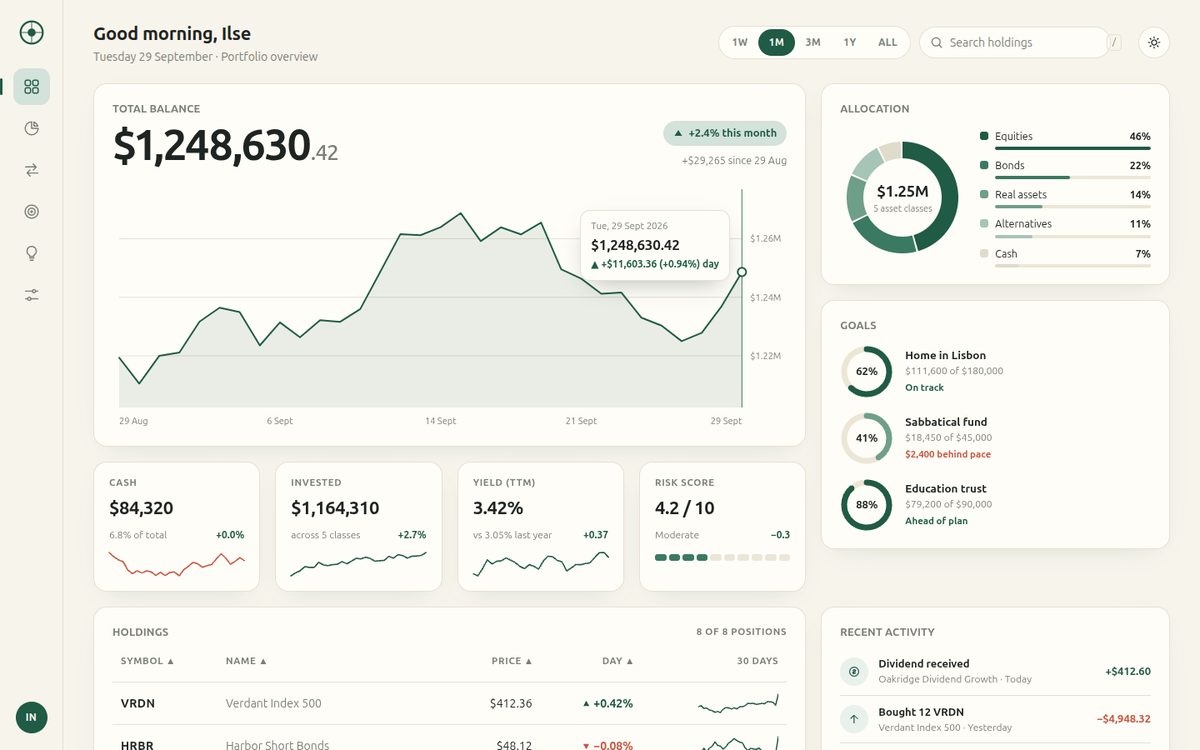The image size is (1200, 750).
Task: Click the Ahead of plan status
Action: [x=936, y=521]
